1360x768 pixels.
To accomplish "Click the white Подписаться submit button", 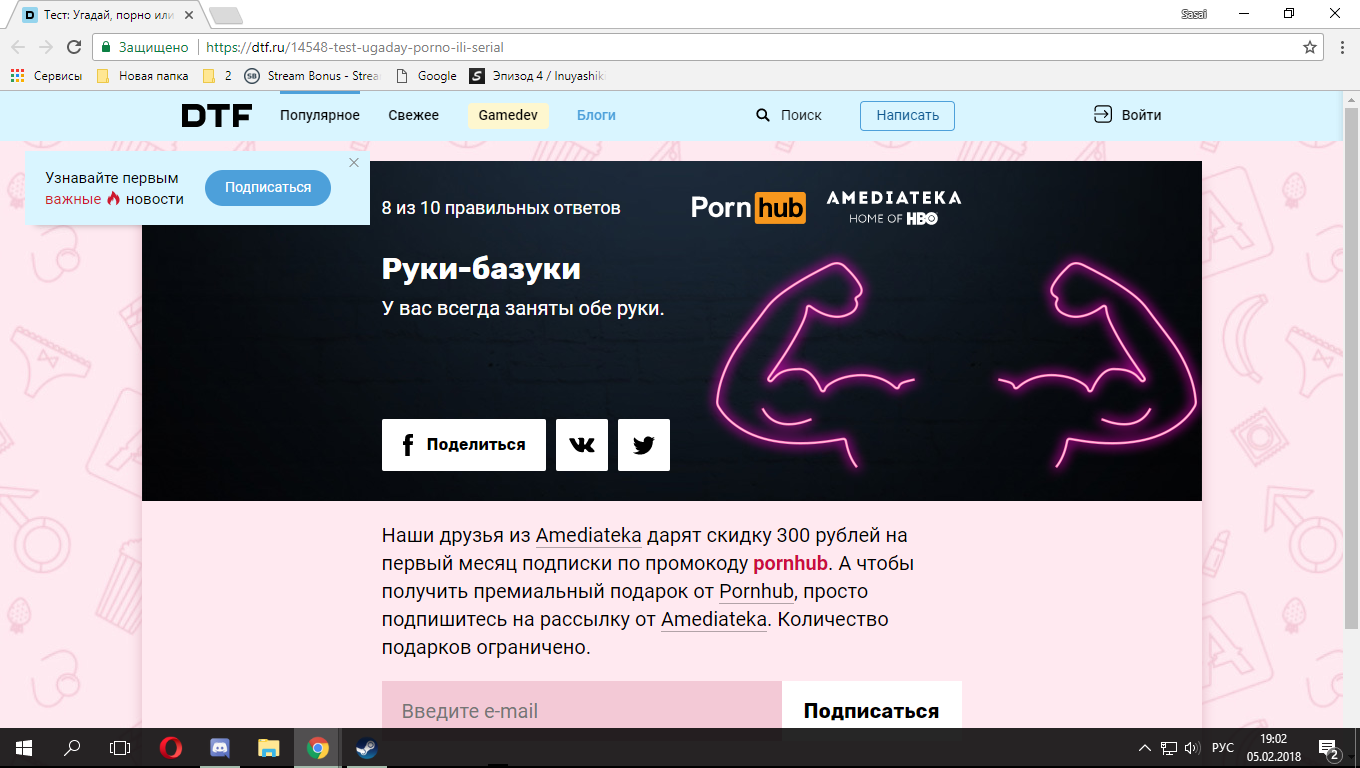I will click(872, 711).
